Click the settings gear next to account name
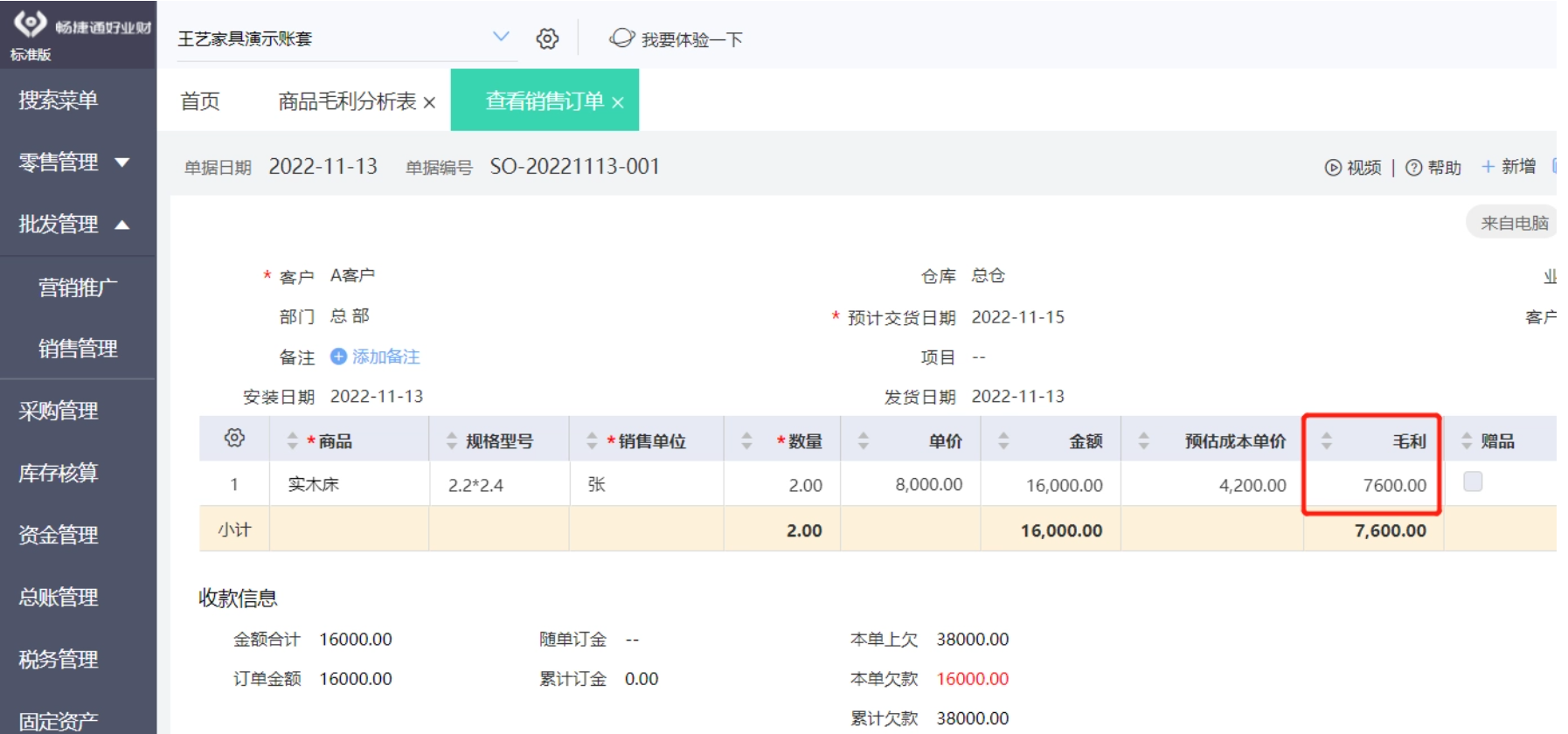 click(x=547, y=38)
